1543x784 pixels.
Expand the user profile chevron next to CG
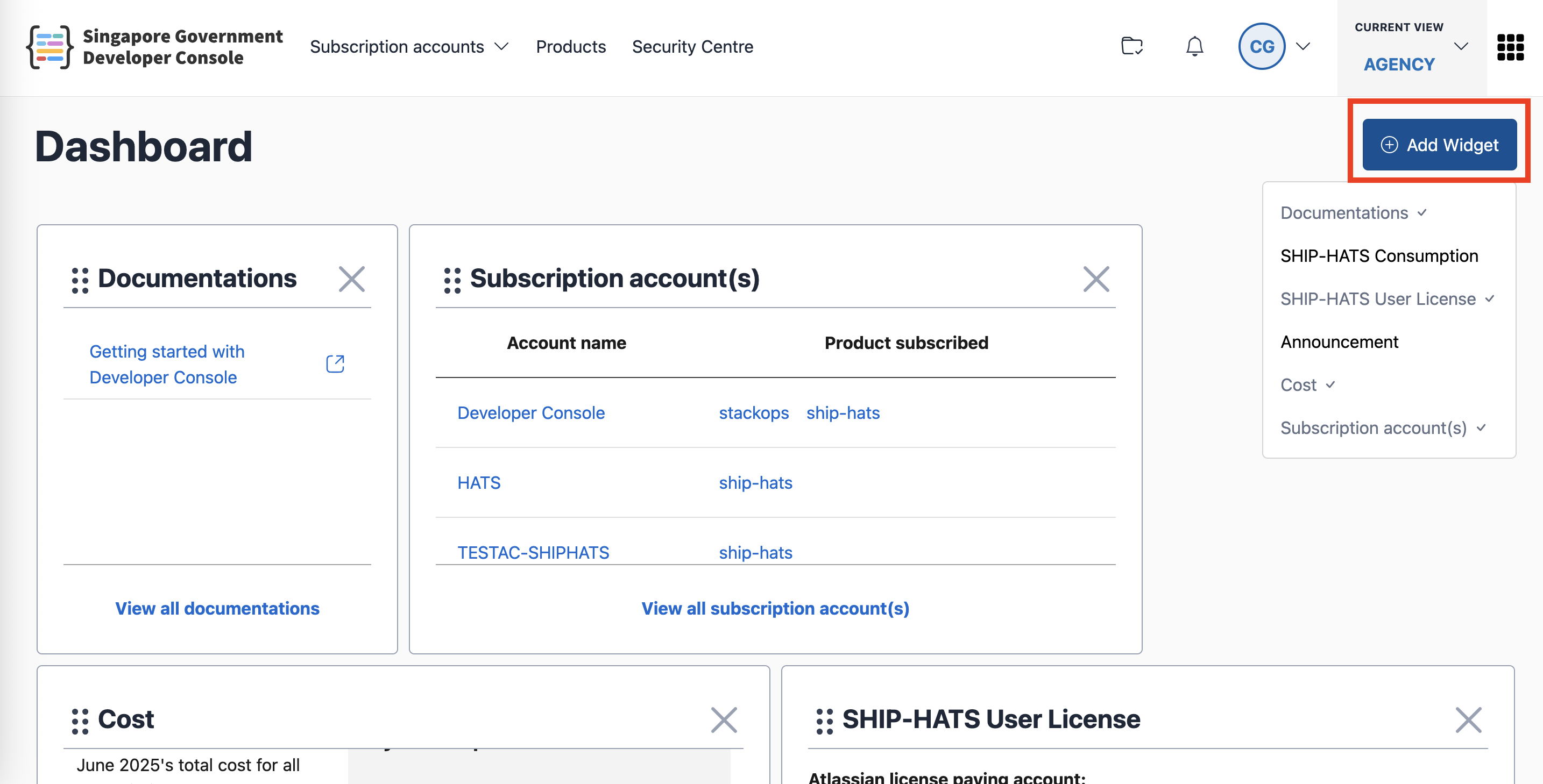[x=1303, y=46]
